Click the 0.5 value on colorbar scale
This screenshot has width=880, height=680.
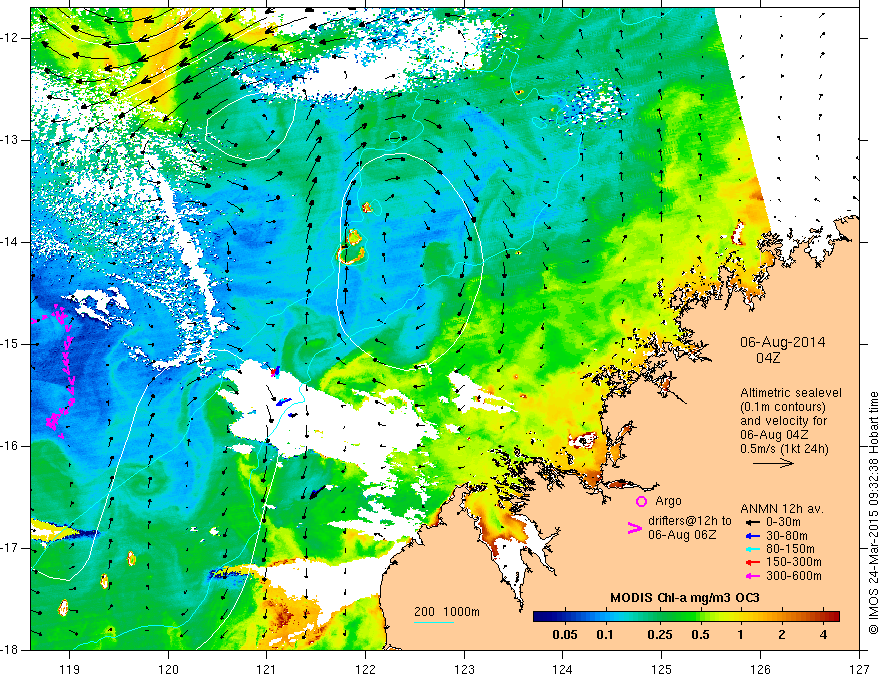coord(700,635)
